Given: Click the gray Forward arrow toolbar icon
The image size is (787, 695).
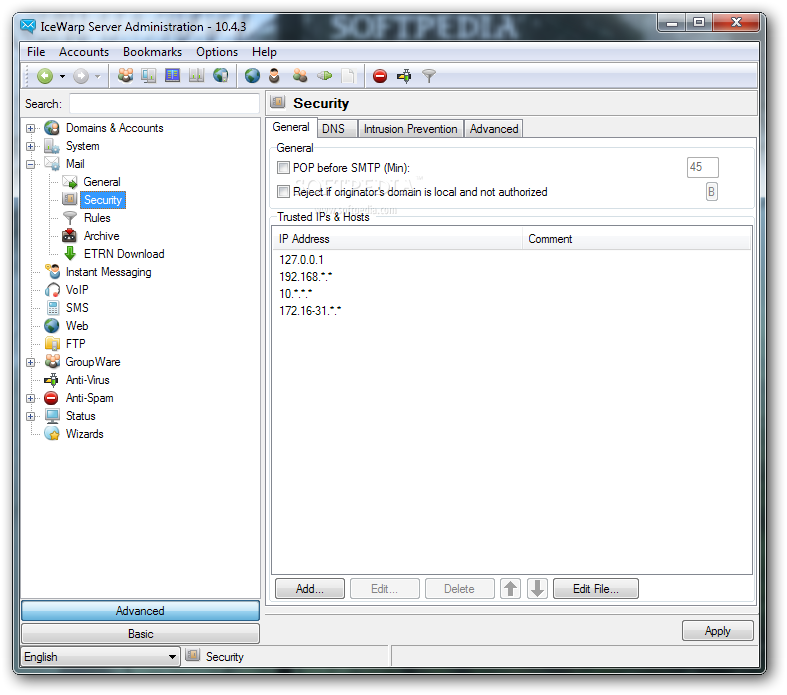Looking at the screenshot, I should pos(81,76).
